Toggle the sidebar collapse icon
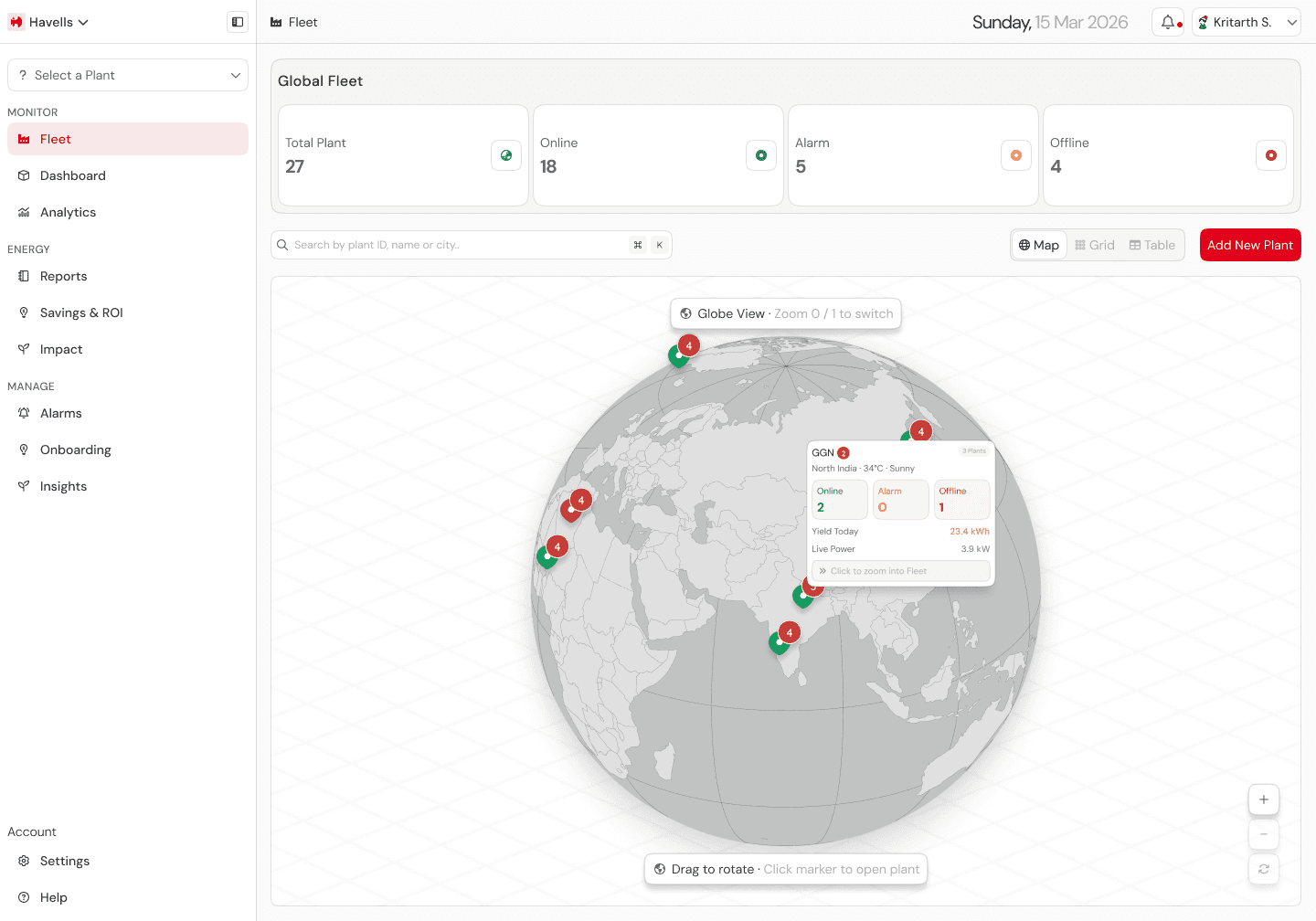Image resolution: width=1316 pixels, height=921 pixels. (x=238, y=22)
